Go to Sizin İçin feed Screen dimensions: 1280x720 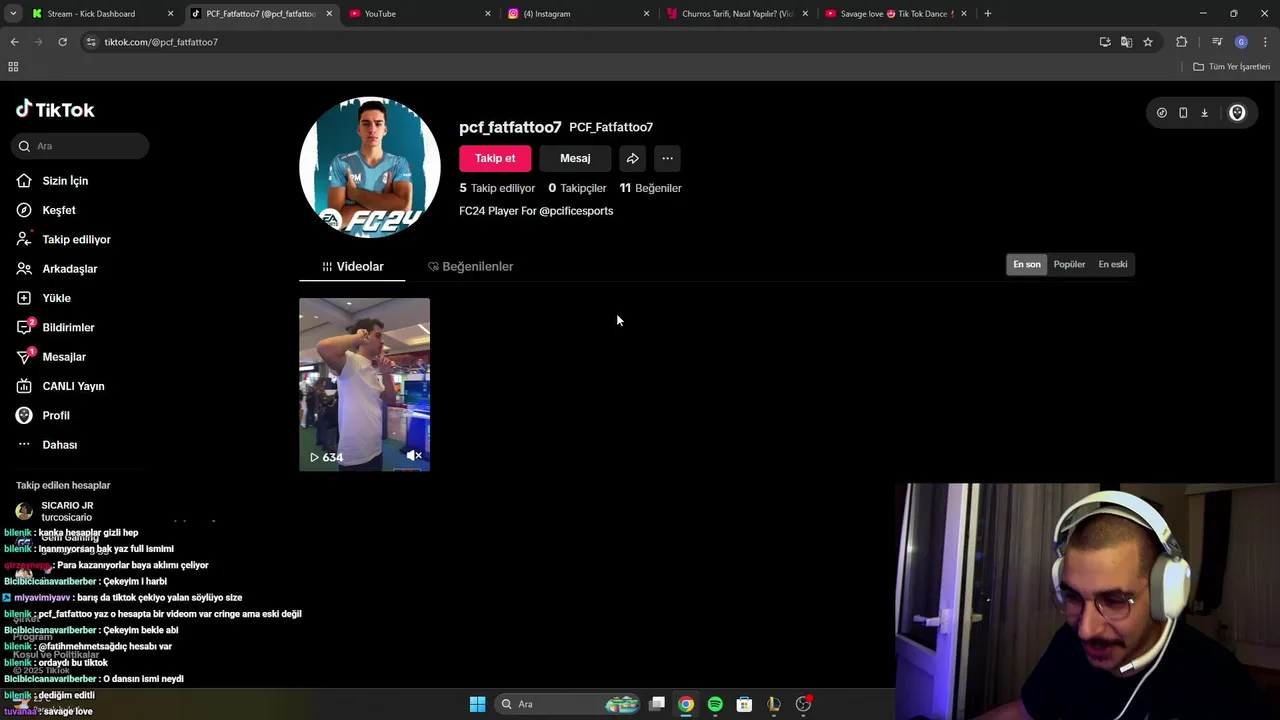(x=65, y=181)
